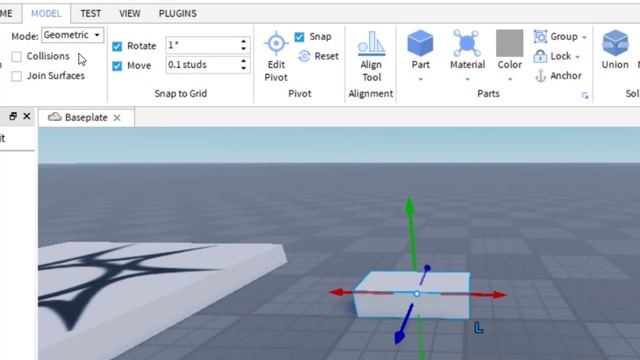Open the Align Tool
640x360 pixels.
tap(371, 56)
